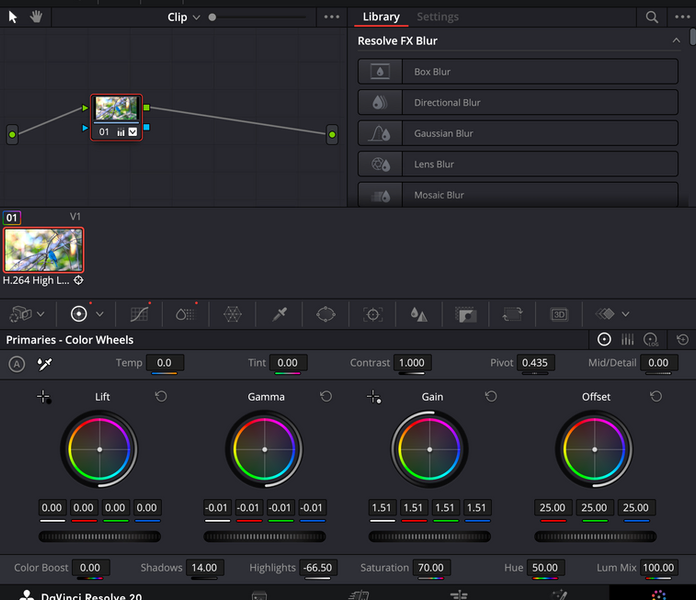The image size is (696, 600).
Task: Click the Temp value field
Action: click(165, 363)
